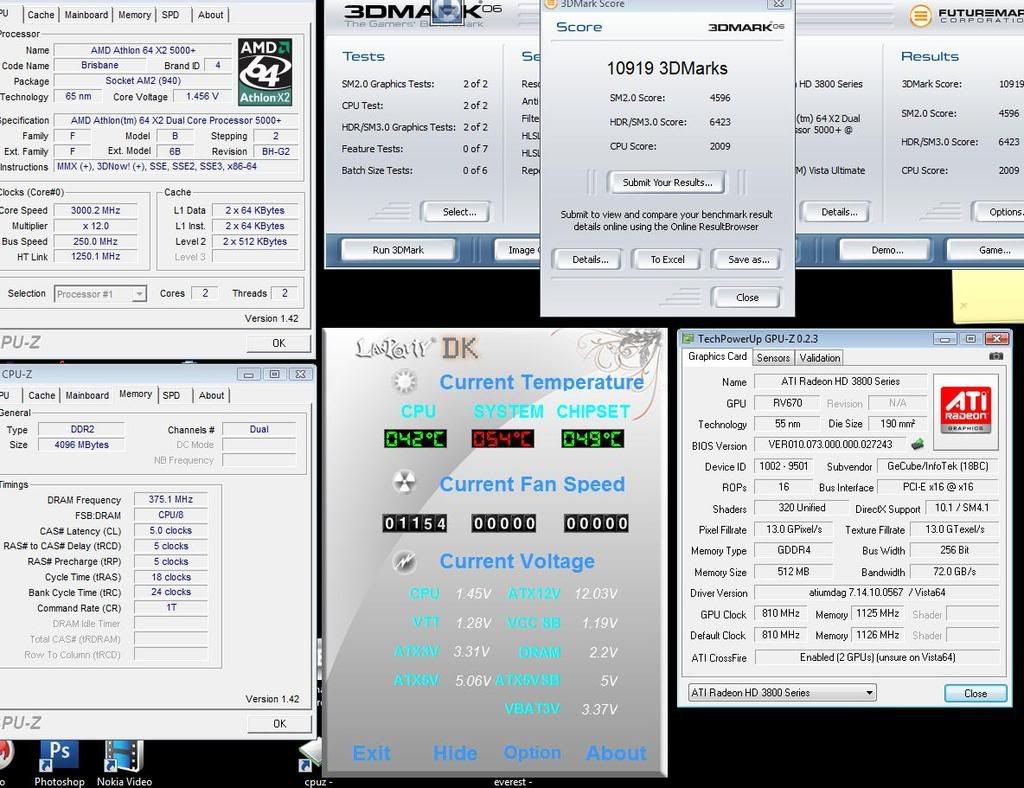This screenshot has height=788, width=1024.
Task: Click the yellow sticky note on the desktop
Action: click(x=987, y=295)
